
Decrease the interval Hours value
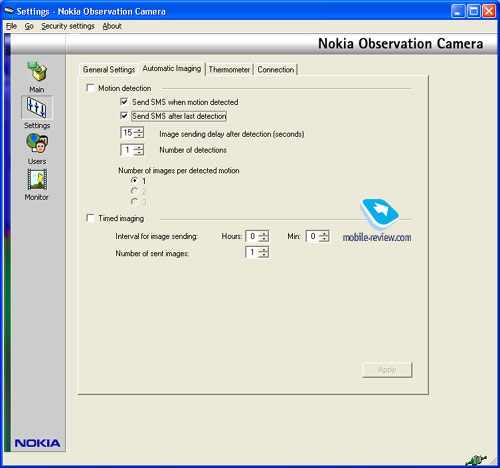[x=263, y=239]
